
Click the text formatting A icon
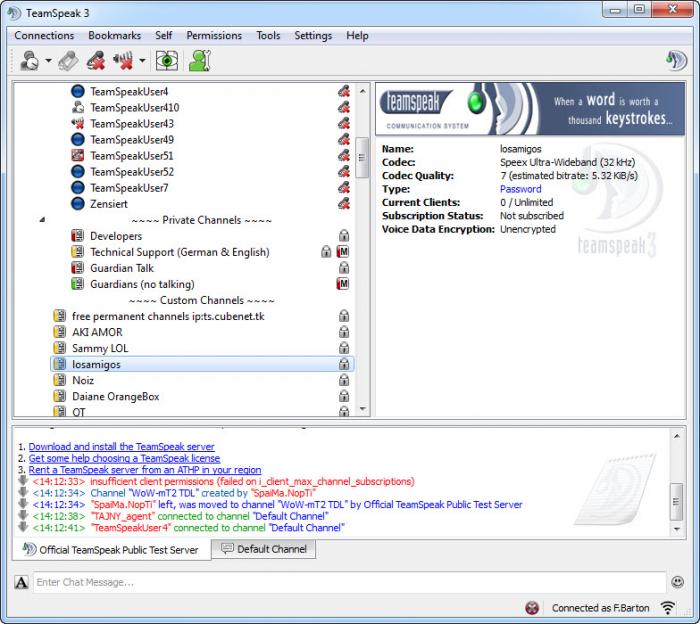pyautogui.click(x=21, y=582)
